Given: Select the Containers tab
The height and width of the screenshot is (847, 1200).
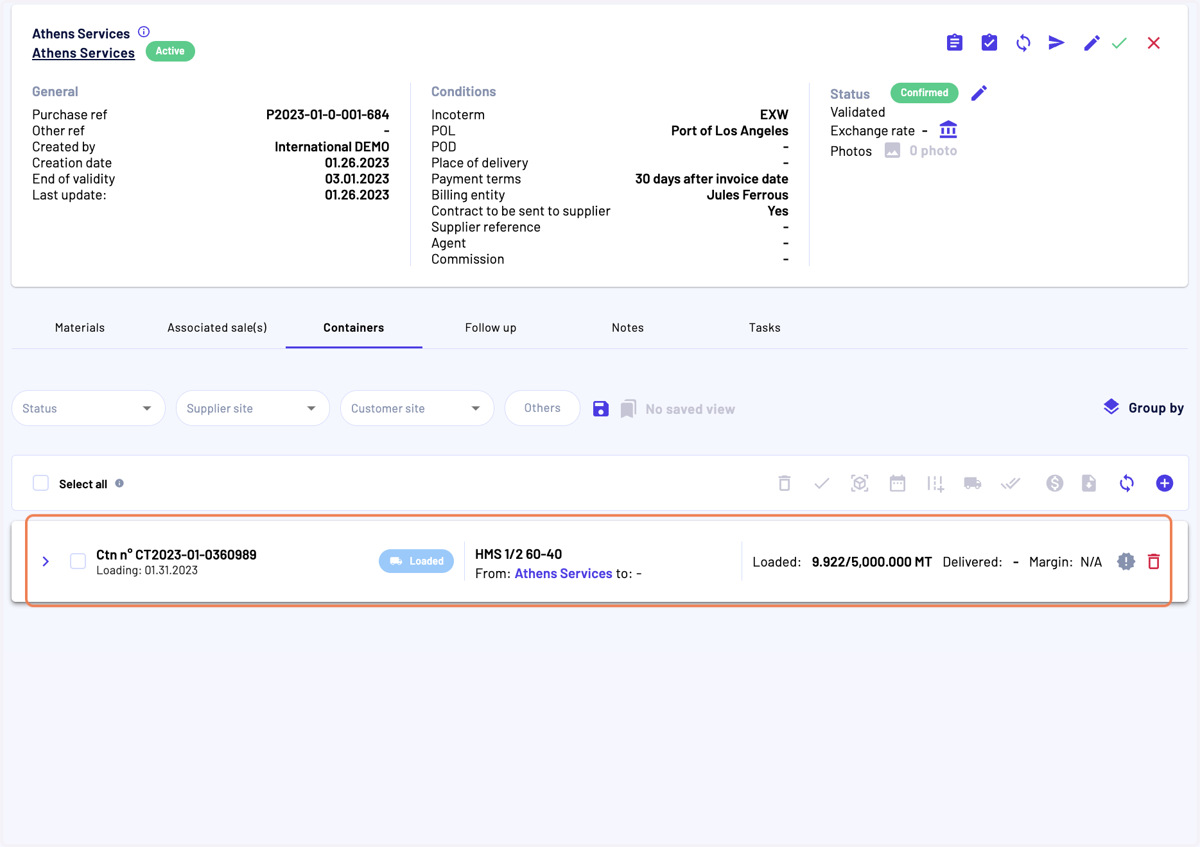Looking at the screenshot, I should pos(354,327).
